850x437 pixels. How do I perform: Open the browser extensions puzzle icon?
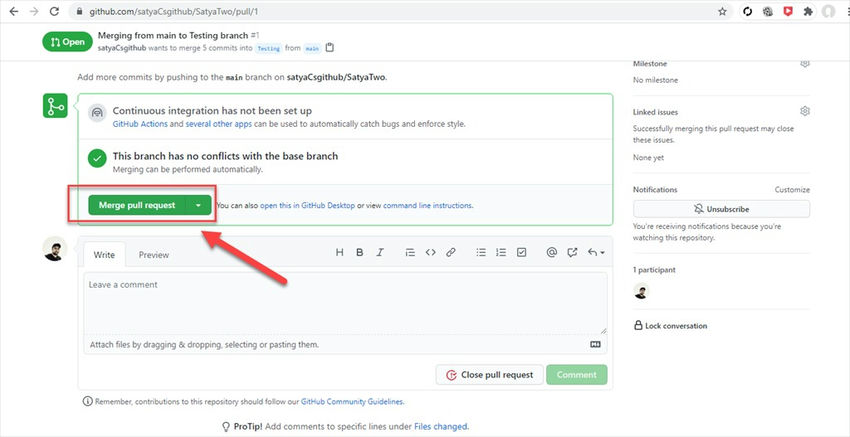(808, 11)
